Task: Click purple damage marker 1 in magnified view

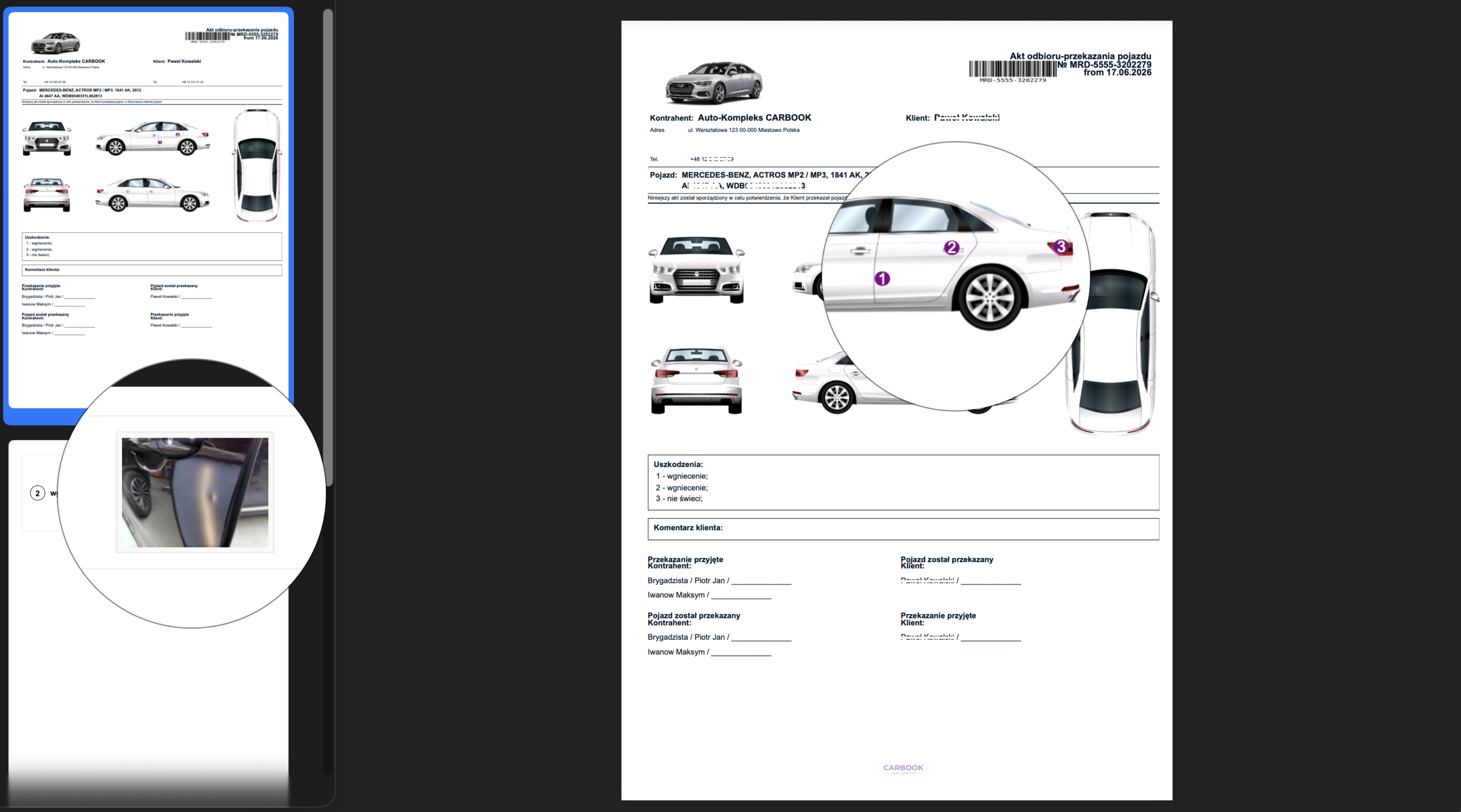Action: 882,278
